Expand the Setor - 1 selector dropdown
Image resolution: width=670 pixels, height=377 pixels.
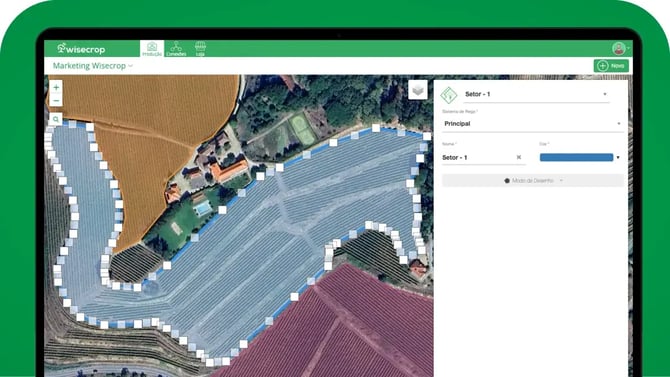pos(536,94)
